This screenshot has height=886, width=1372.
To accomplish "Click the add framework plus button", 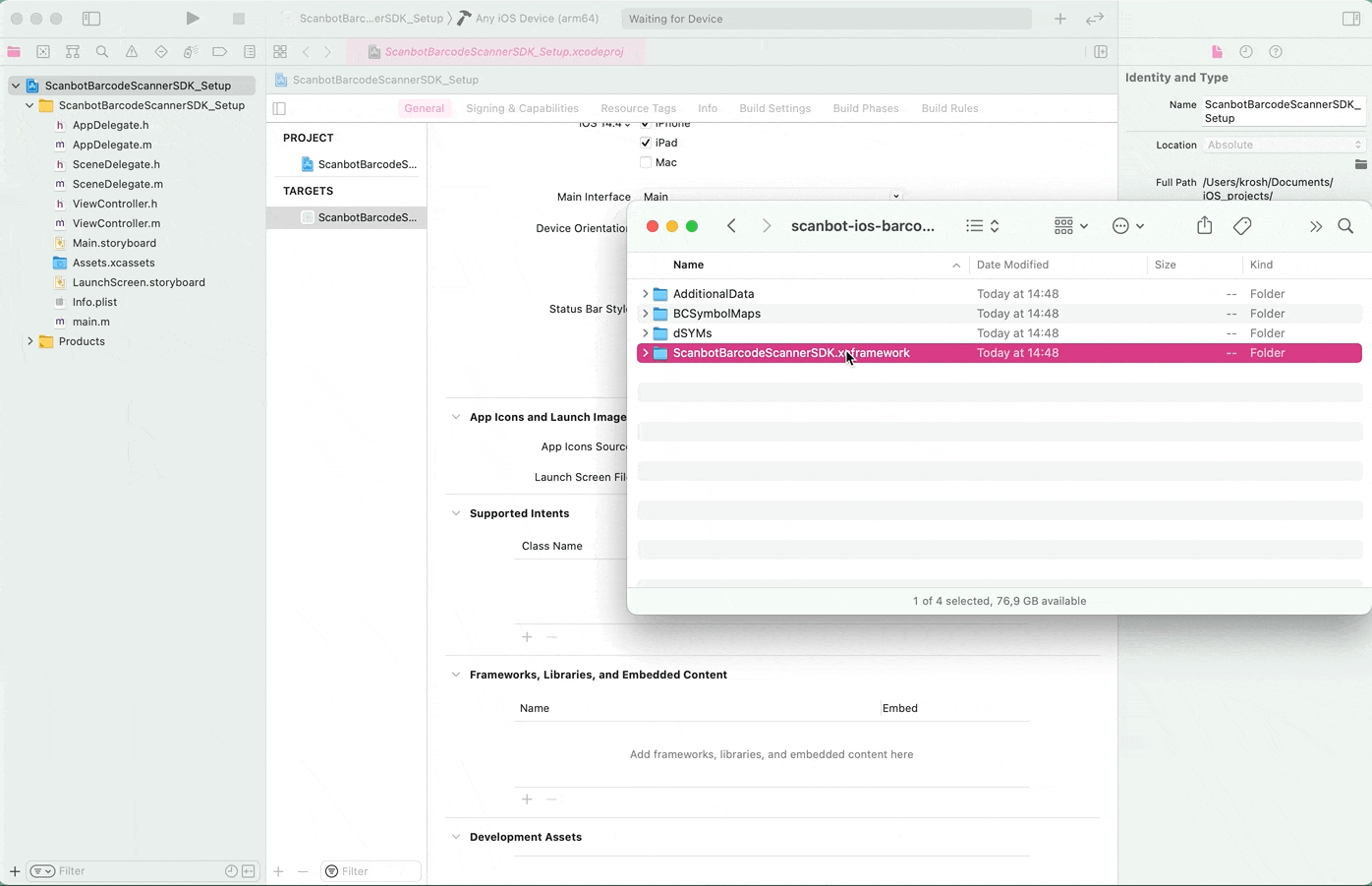I will coord(527,799).
